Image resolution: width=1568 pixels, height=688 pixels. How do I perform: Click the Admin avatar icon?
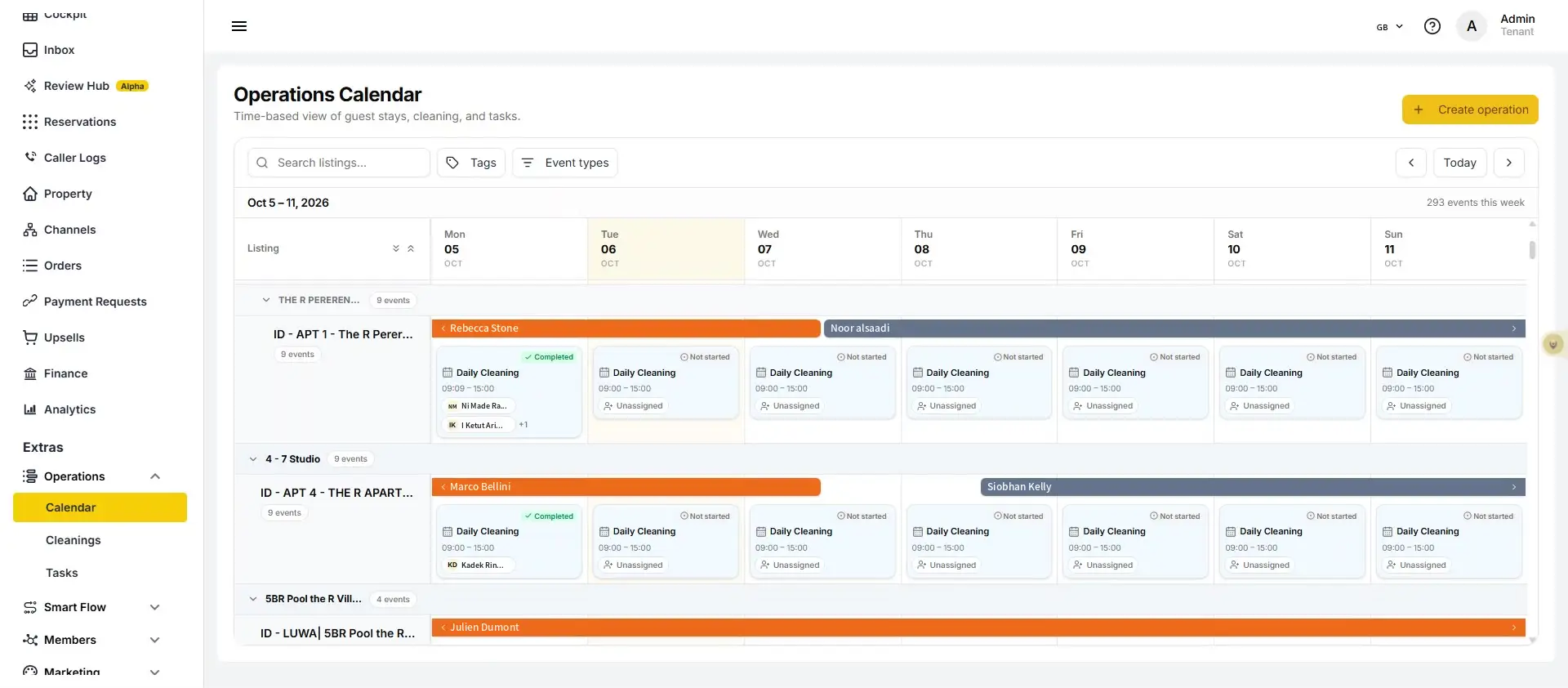(x=1472, y=26)
